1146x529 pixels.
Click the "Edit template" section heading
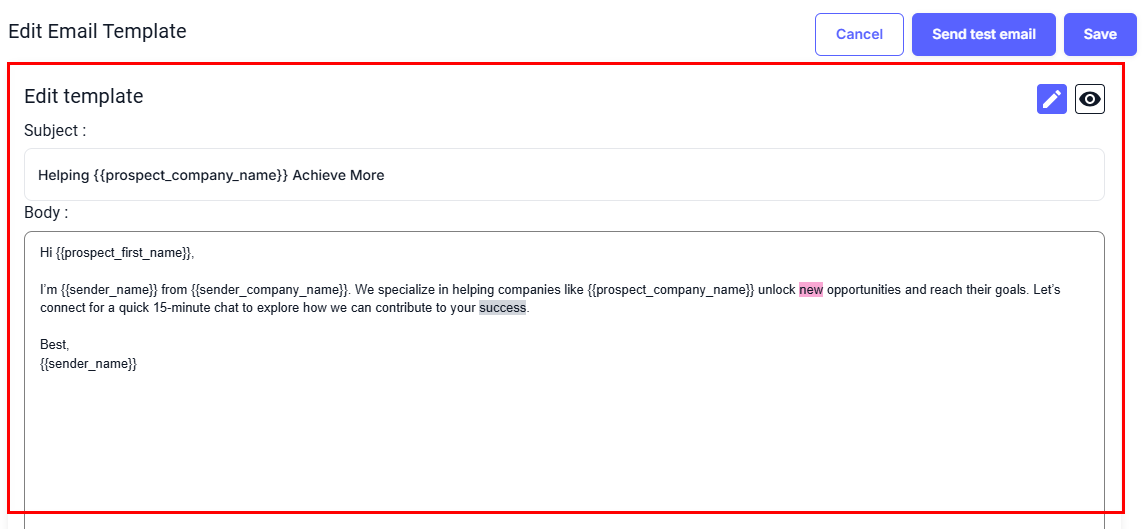tap(84, 96)
